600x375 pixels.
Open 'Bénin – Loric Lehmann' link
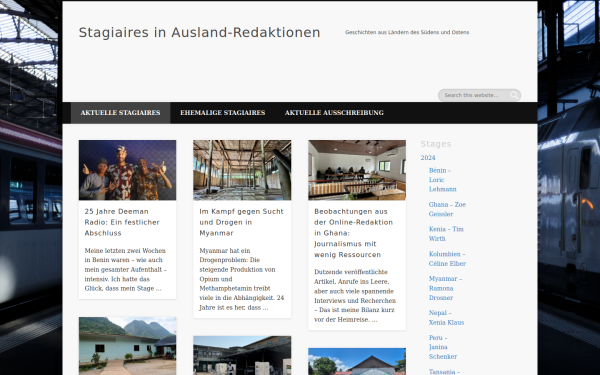click(x=442, y=180)
